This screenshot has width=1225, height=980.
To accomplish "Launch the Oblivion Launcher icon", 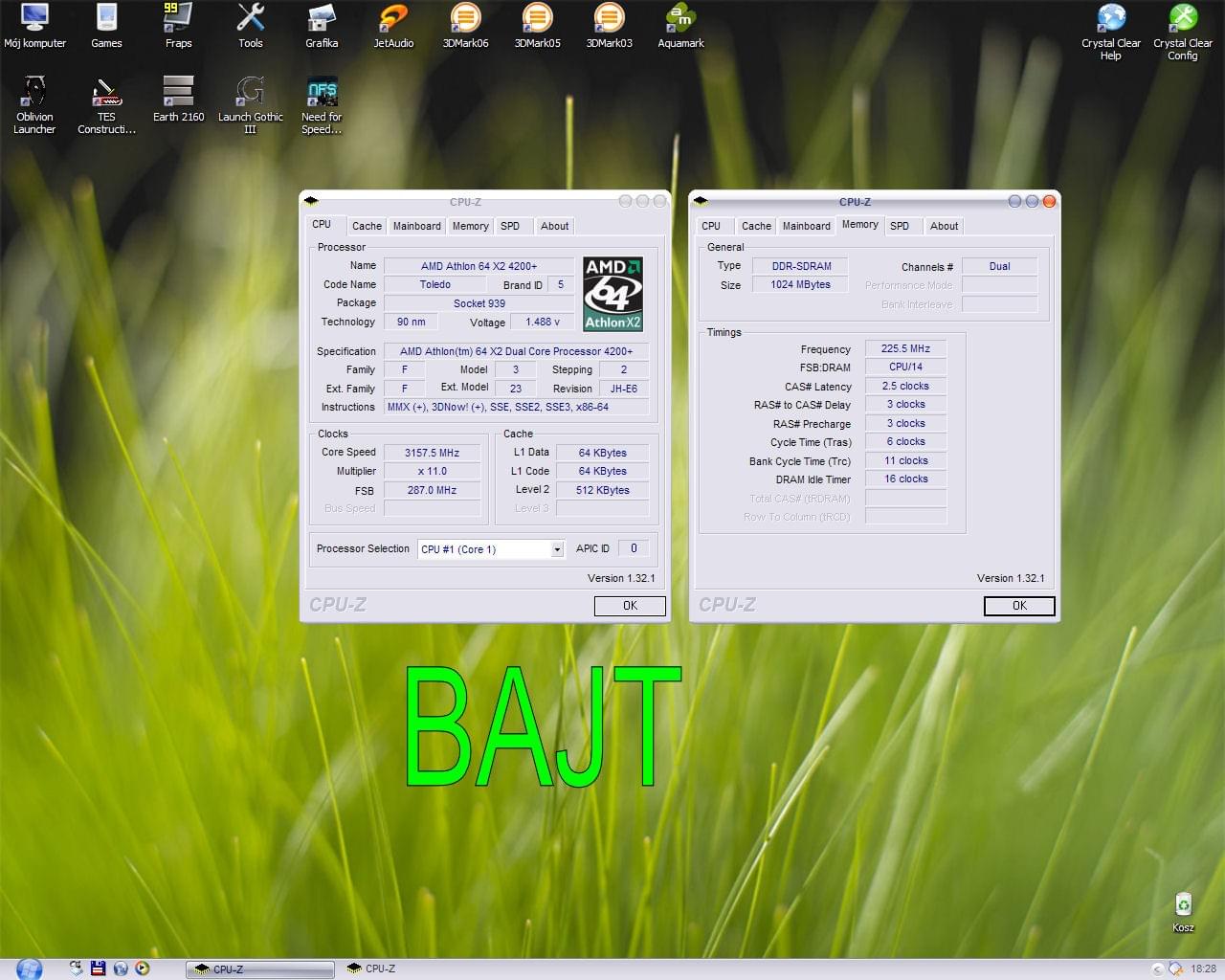I will tap(34, 105).
